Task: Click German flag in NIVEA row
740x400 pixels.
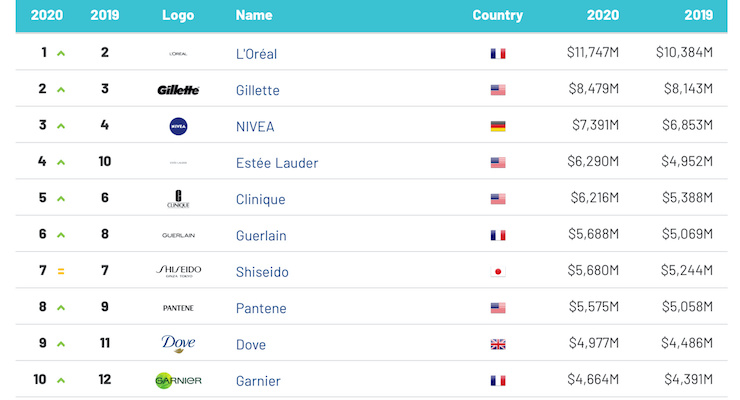Action: 498,126
